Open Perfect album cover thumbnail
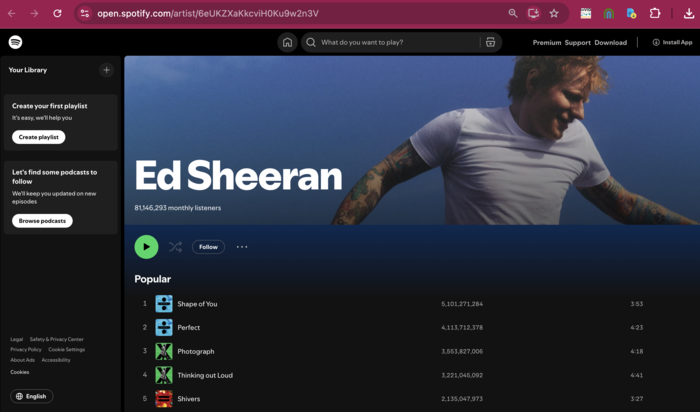The image size is (700, 412). click(164, 327)
